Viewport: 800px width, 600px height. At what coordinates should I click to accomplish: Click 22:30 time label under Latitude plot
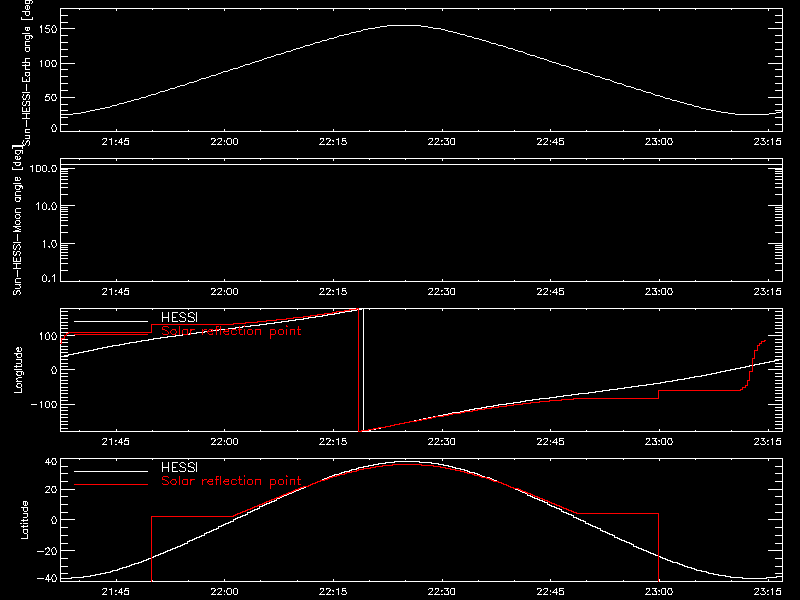pyautogui.click(x=441, y=592)
